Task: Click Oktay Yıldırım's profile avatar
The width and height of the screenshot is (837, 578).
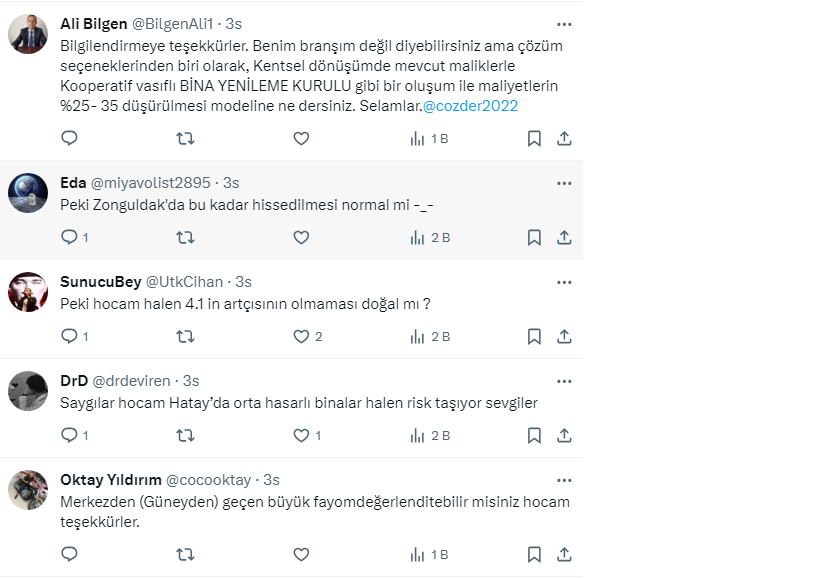Action: (x=28, y=490)
